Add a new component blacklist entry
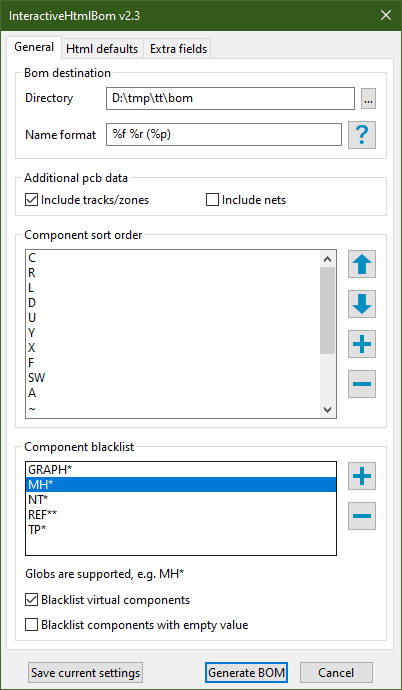The height and width of the screenshot is (690, 402). click(362, 476)
